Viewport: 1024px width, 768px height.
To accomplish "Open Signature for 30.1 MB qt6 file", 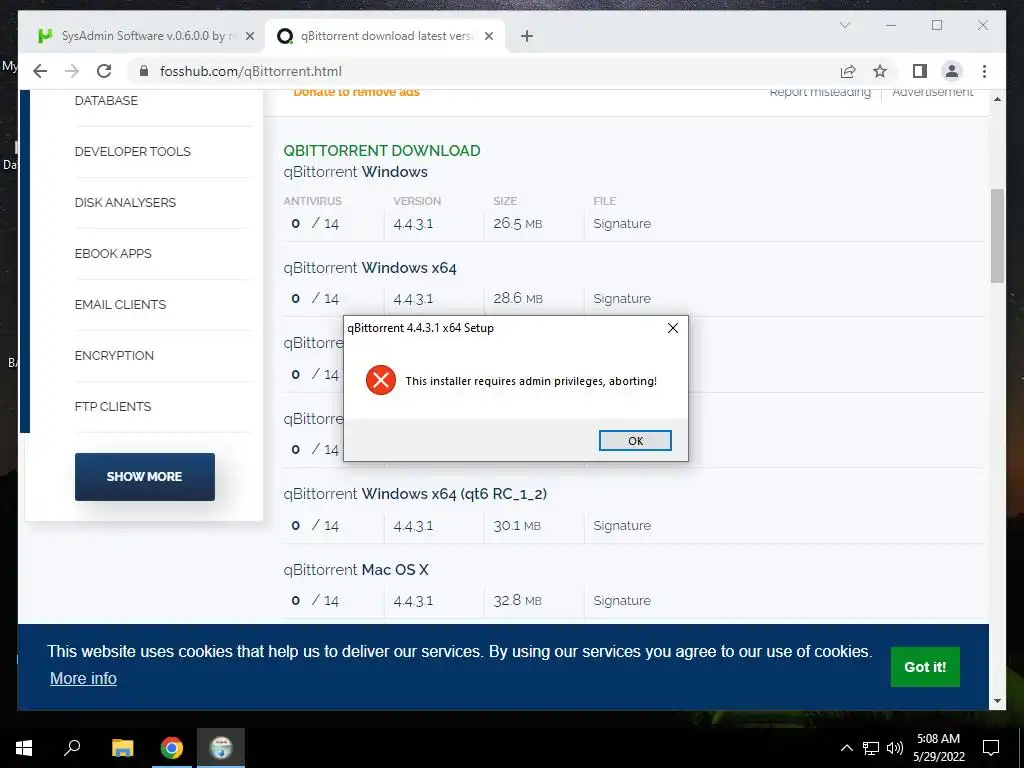I will [x=622, y=526].
